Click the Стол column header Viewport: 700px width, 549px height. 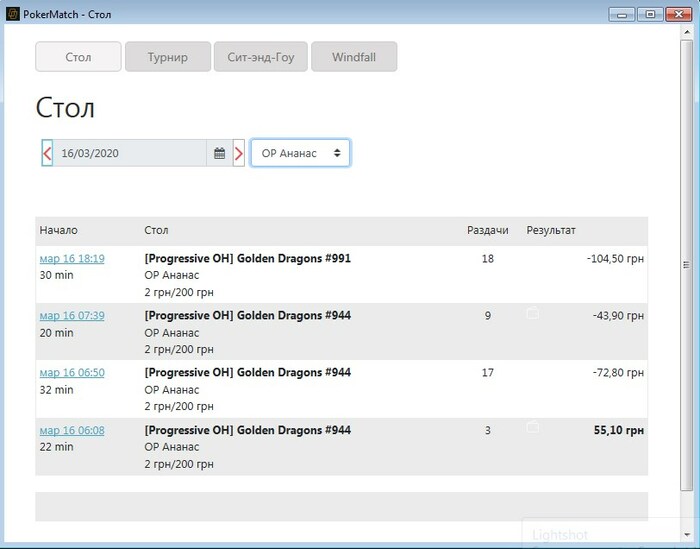click(x=156, y=230)
